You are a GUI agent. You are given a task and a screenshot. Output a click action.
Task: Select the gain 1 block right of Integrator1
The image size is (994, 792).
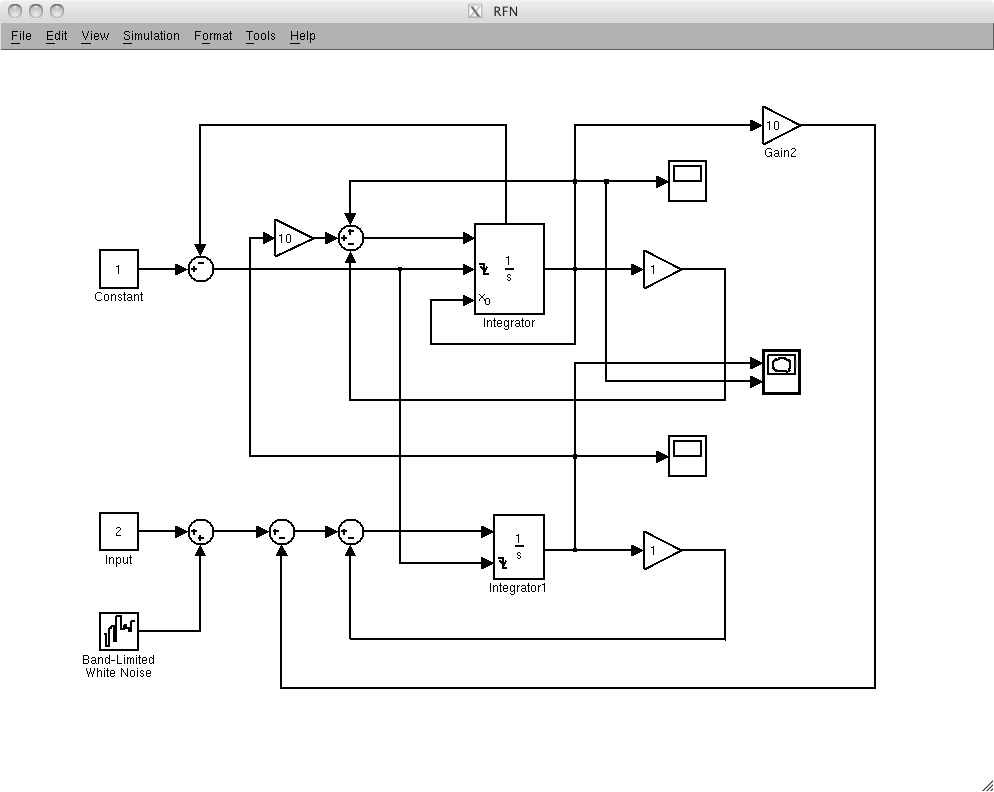coord(660,550)
